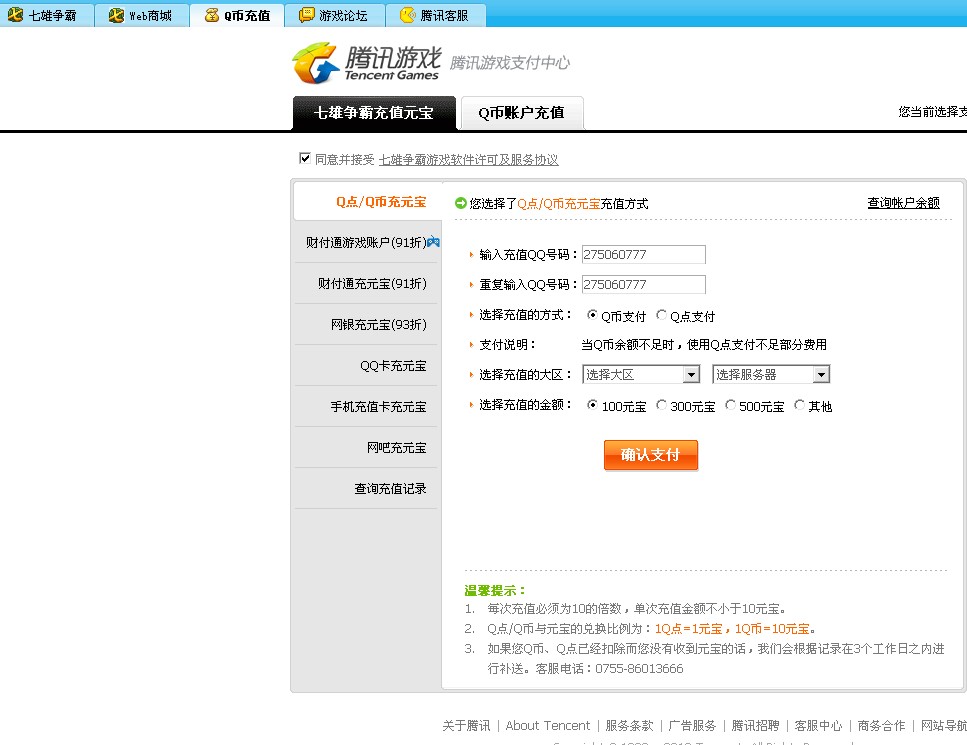
Task: Open the 选择服务器 dropdown
Action: (771, 374)
